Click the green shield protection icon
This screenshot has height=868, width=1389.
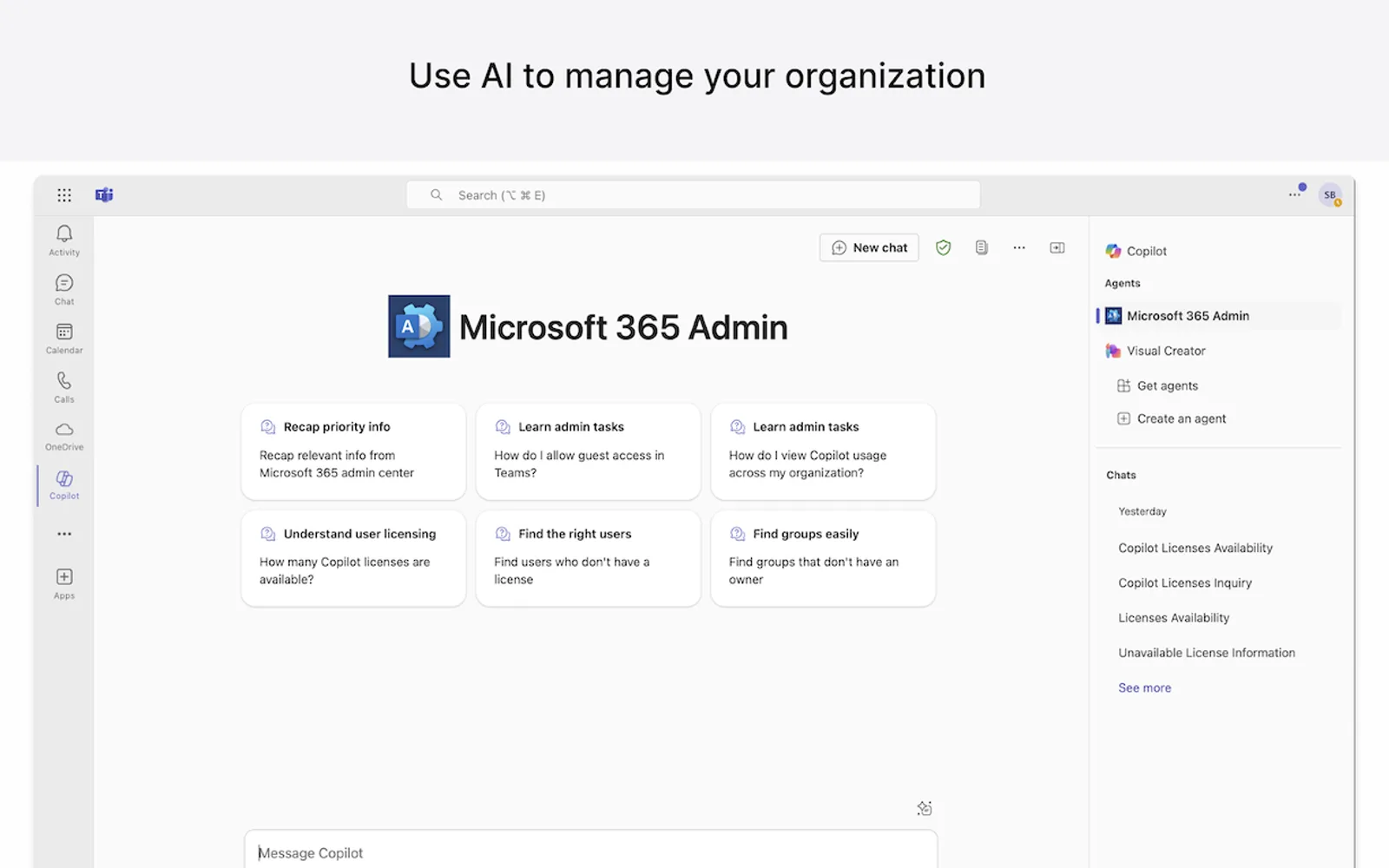coord(944,248)
